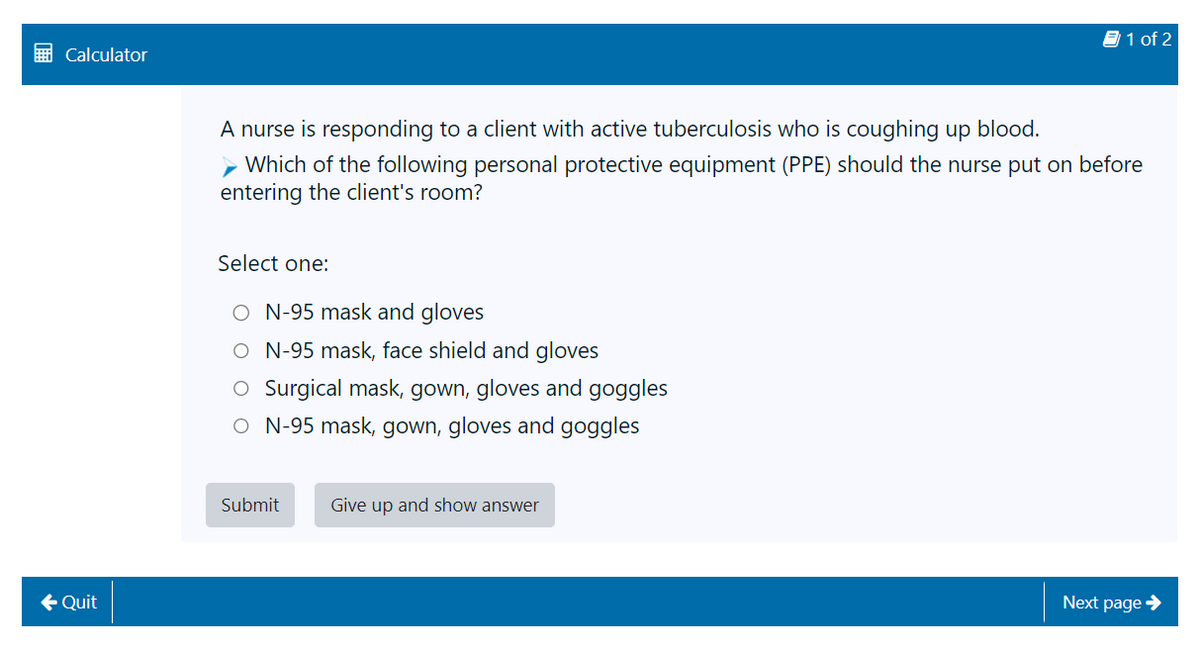Click the blue arrow marker before "Which"
This screenshot has height=650, width=1200.
point(230,165)
